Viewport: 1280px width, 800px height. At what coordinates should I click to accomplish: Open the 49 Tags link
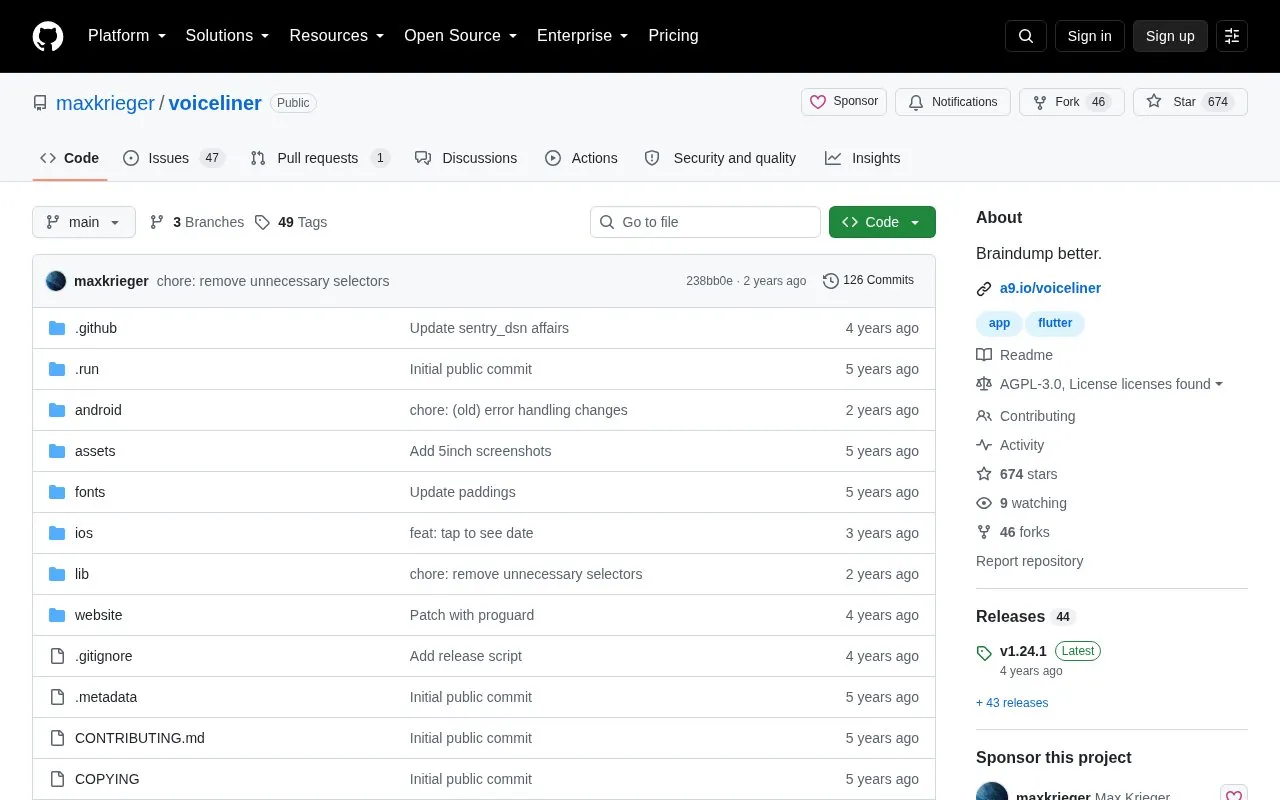(291, 222)
